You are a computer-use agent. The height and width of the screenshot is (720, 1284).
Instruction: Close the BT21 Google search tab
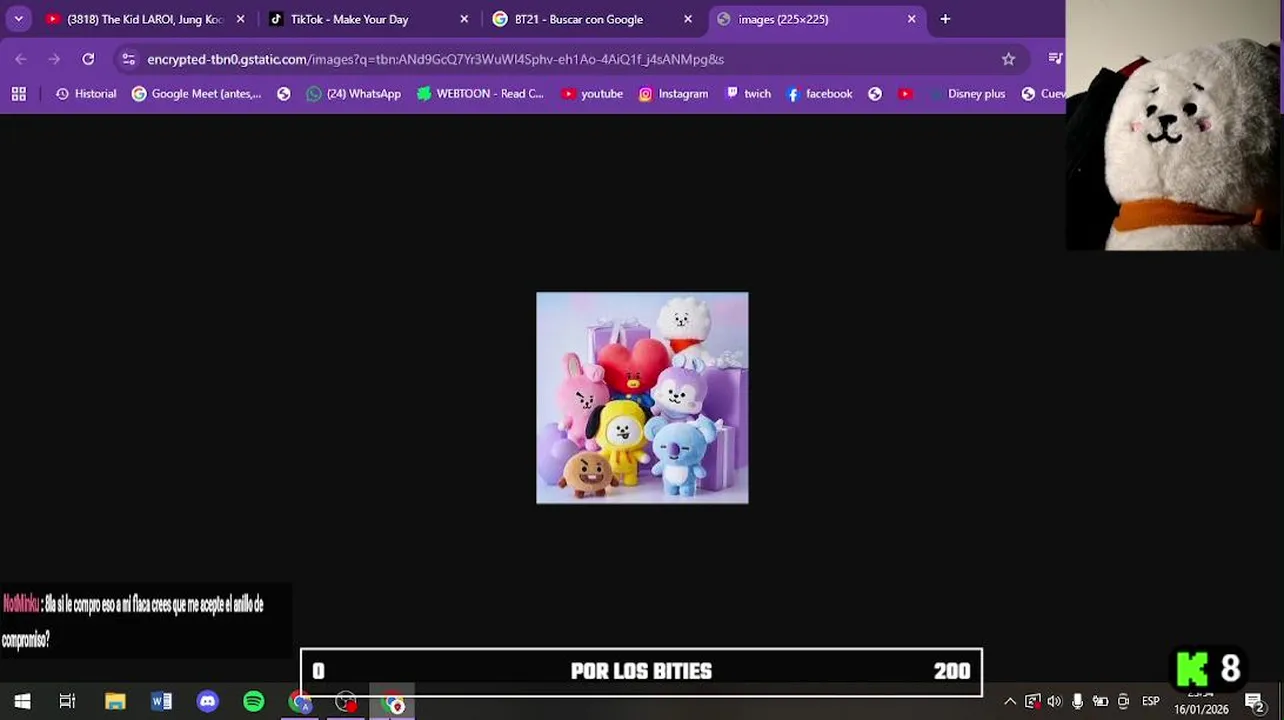click(x=688, y=19)
